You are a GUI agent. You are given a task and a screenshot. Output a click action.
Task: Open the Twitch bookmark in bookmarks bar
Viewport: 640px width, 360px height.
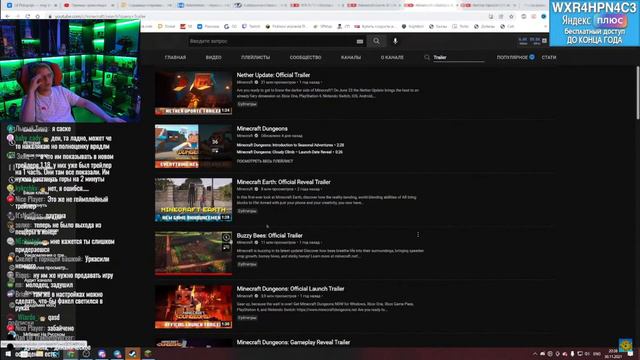[x=251, y=27]
